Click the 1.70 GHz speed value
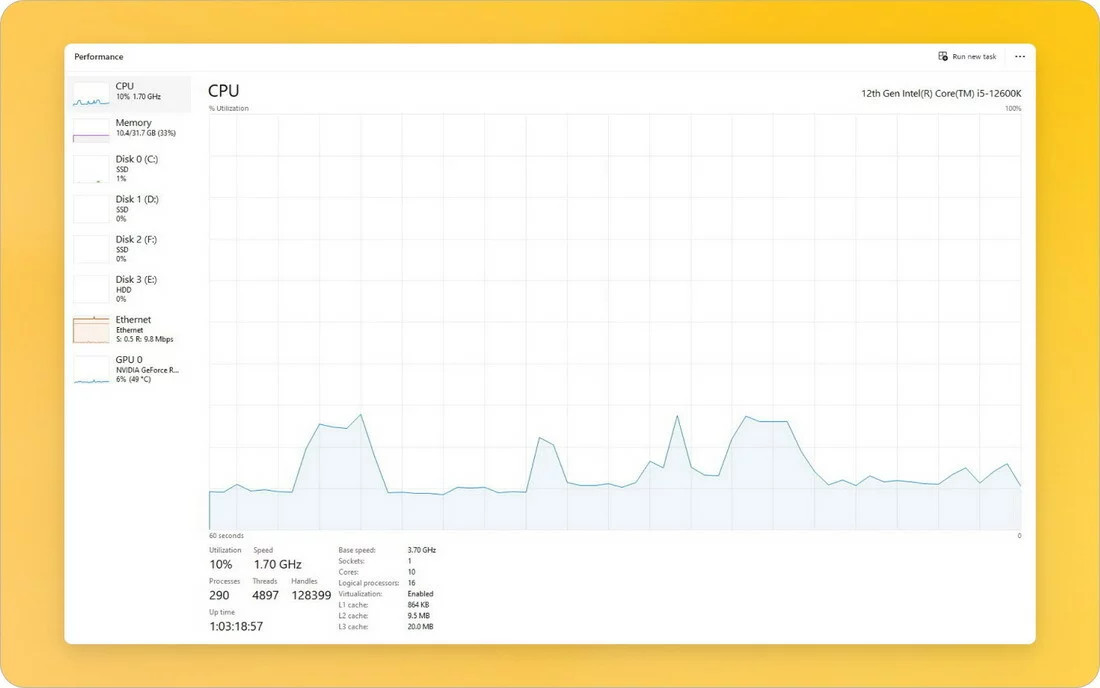The image size is (1100, 688). 278,565
